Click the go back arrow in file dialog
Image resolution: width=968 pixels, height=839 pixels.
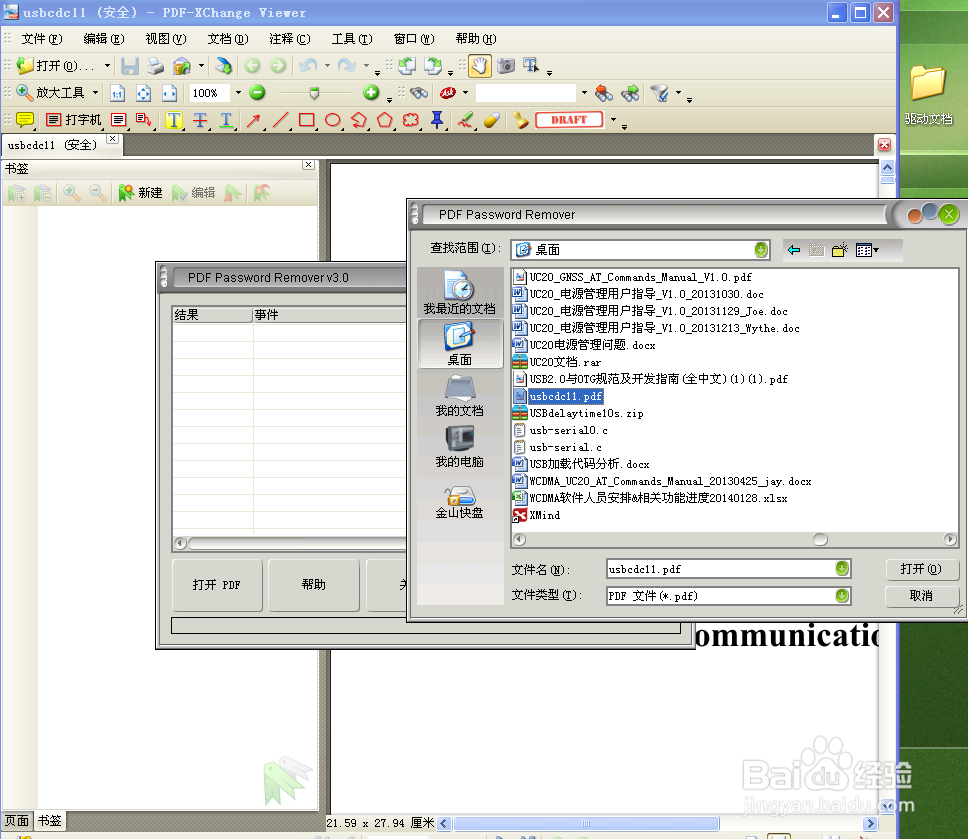click(x=794, y=250)
